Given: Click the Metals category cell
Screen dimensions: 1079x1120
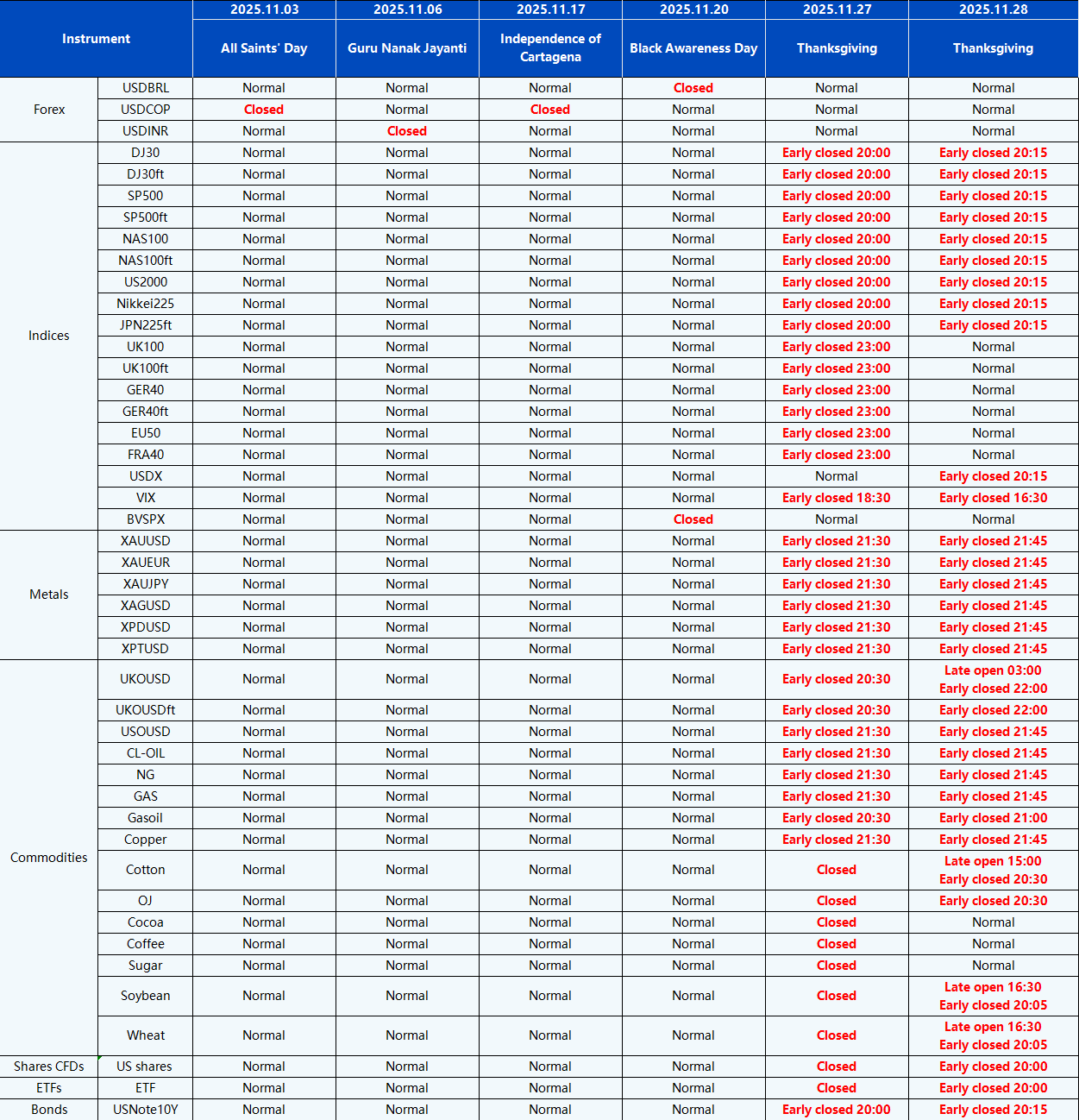Looking at the screenshot, I should click(x=49, y=595).
